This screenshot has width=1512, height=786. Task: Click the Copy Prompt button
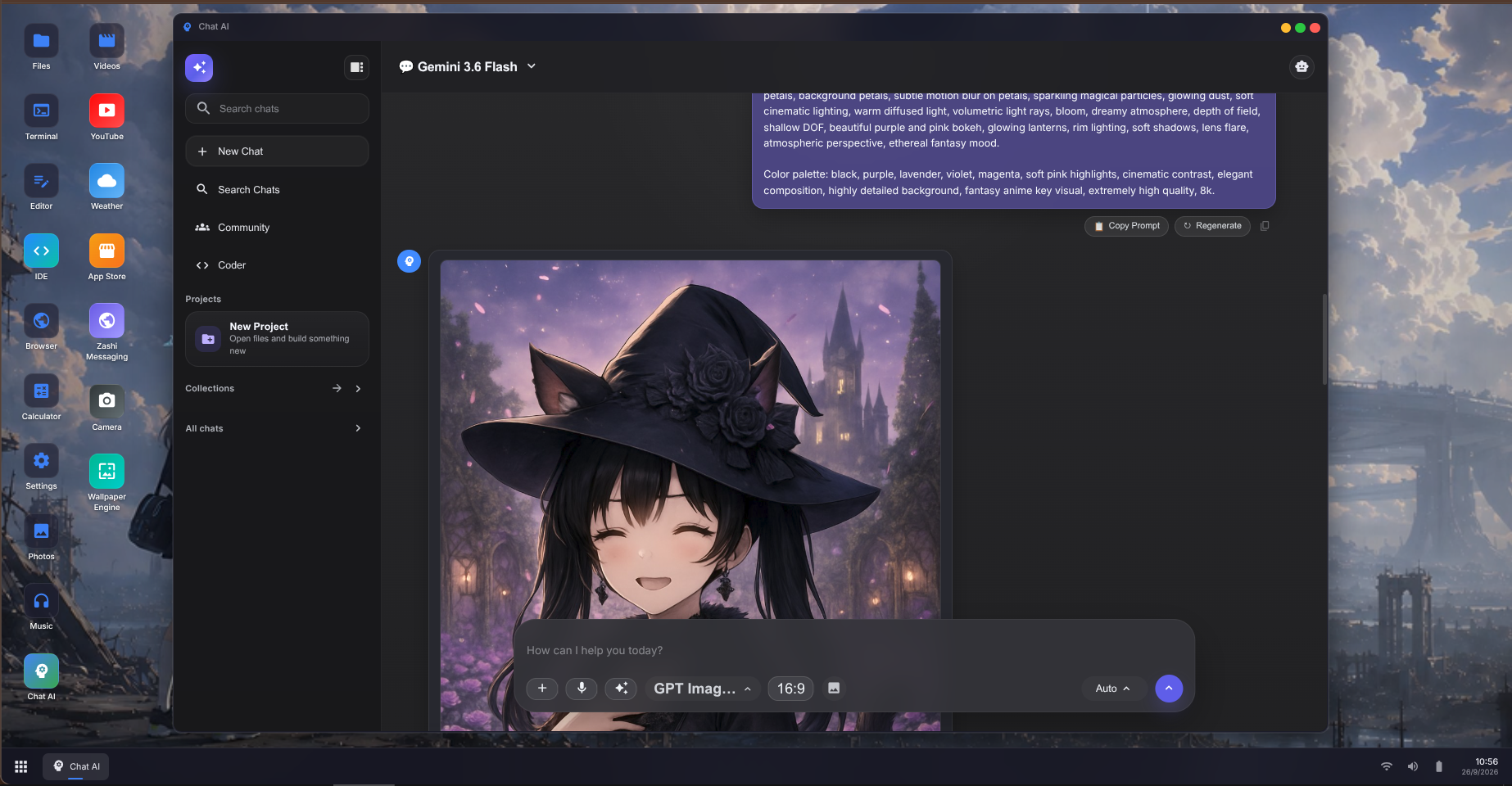pos(1126,226)
